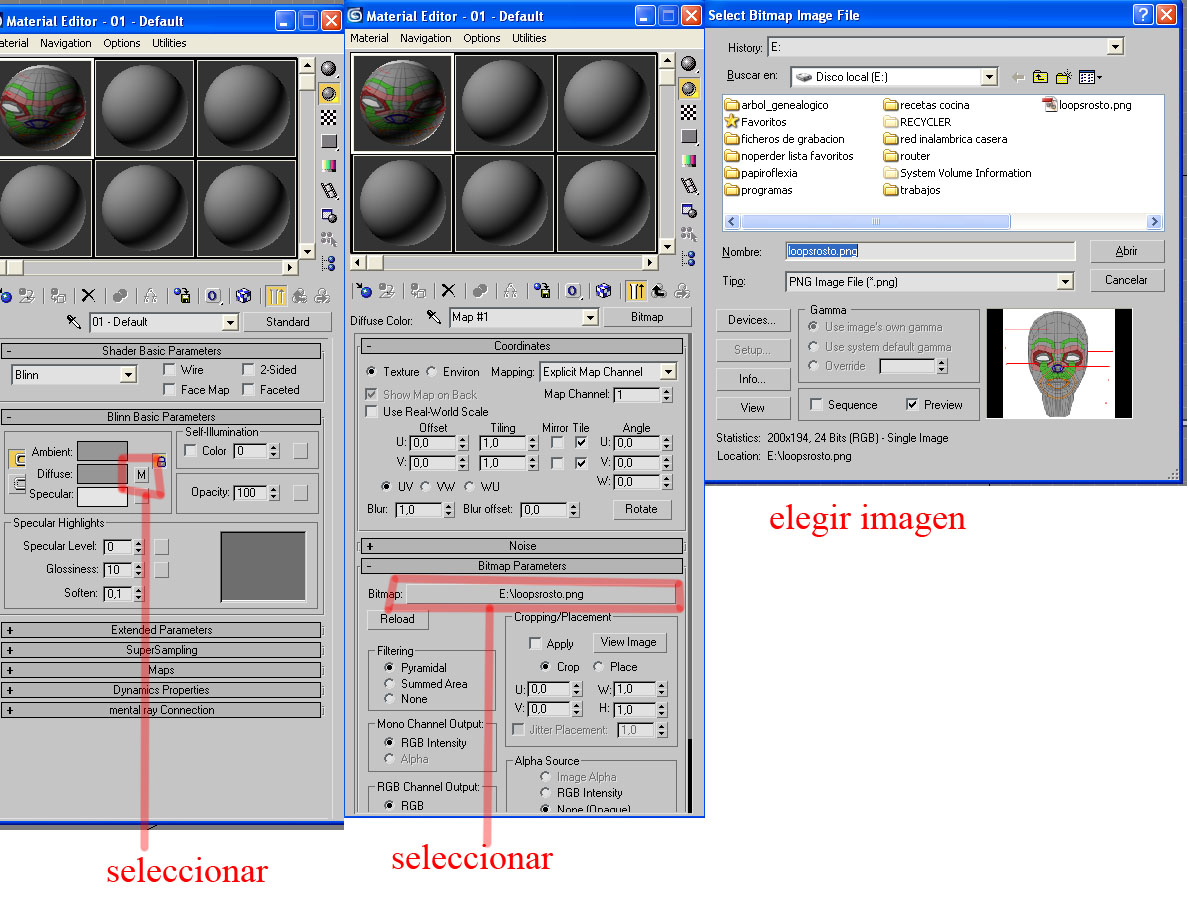Image resolution: width=1188 pixels, height=901 pixels.
Task: Open the View Menu icon in file dialog
Action: pyautogui.click(x=1090, y=77)
